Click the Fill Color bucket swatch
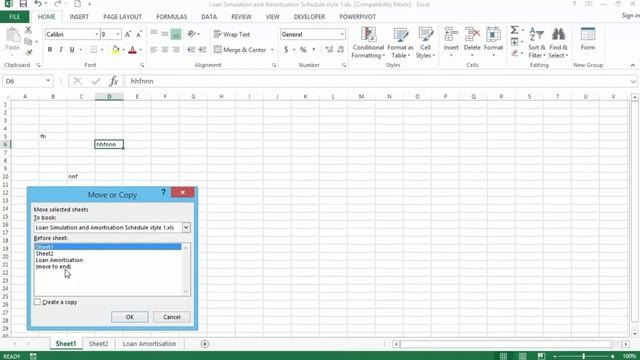This screenshot has height=360, width=640. [x=116, y=50]
